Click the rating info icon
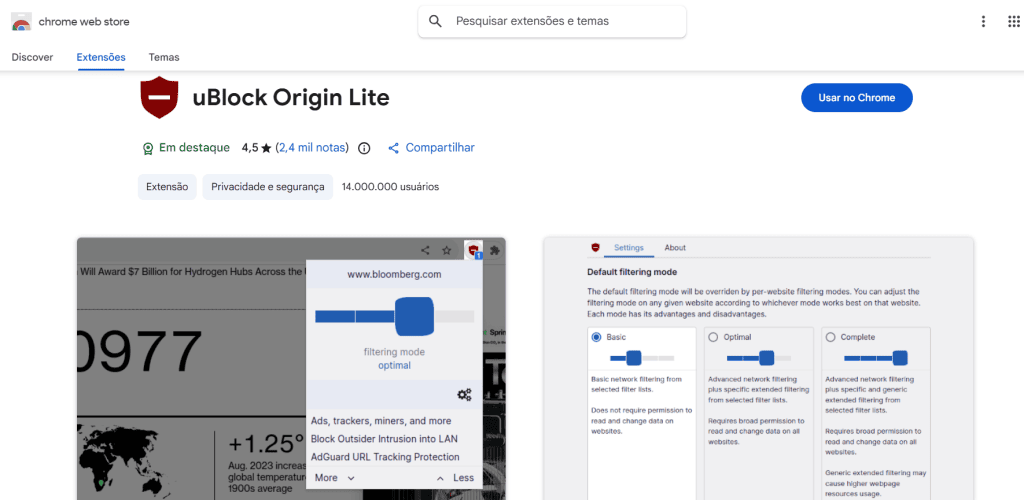The image size is (1024, 500). coord(364,148)
